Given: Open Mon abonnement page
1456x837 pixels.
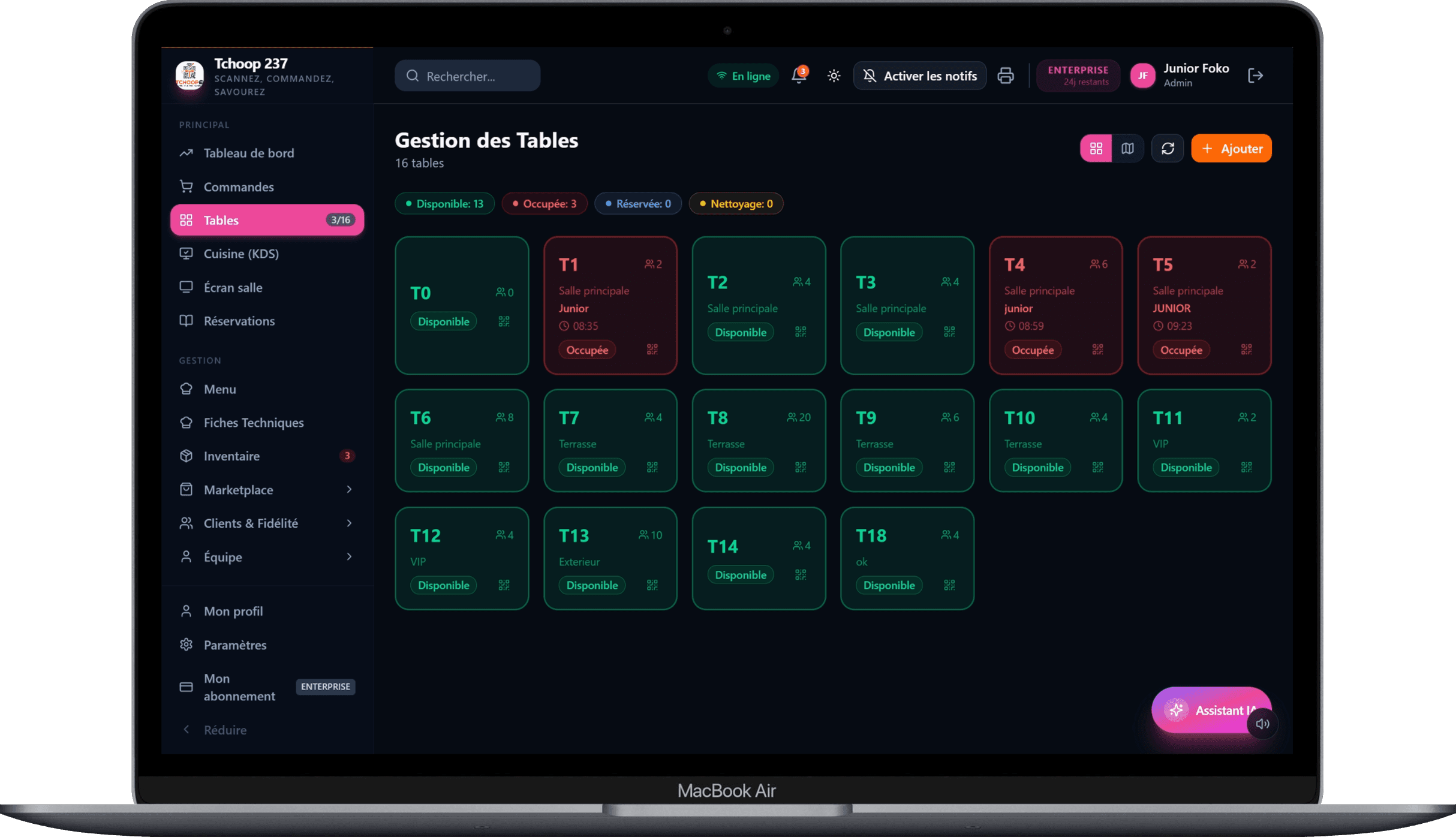Looking at the screenshot, I should click(267, 687).
